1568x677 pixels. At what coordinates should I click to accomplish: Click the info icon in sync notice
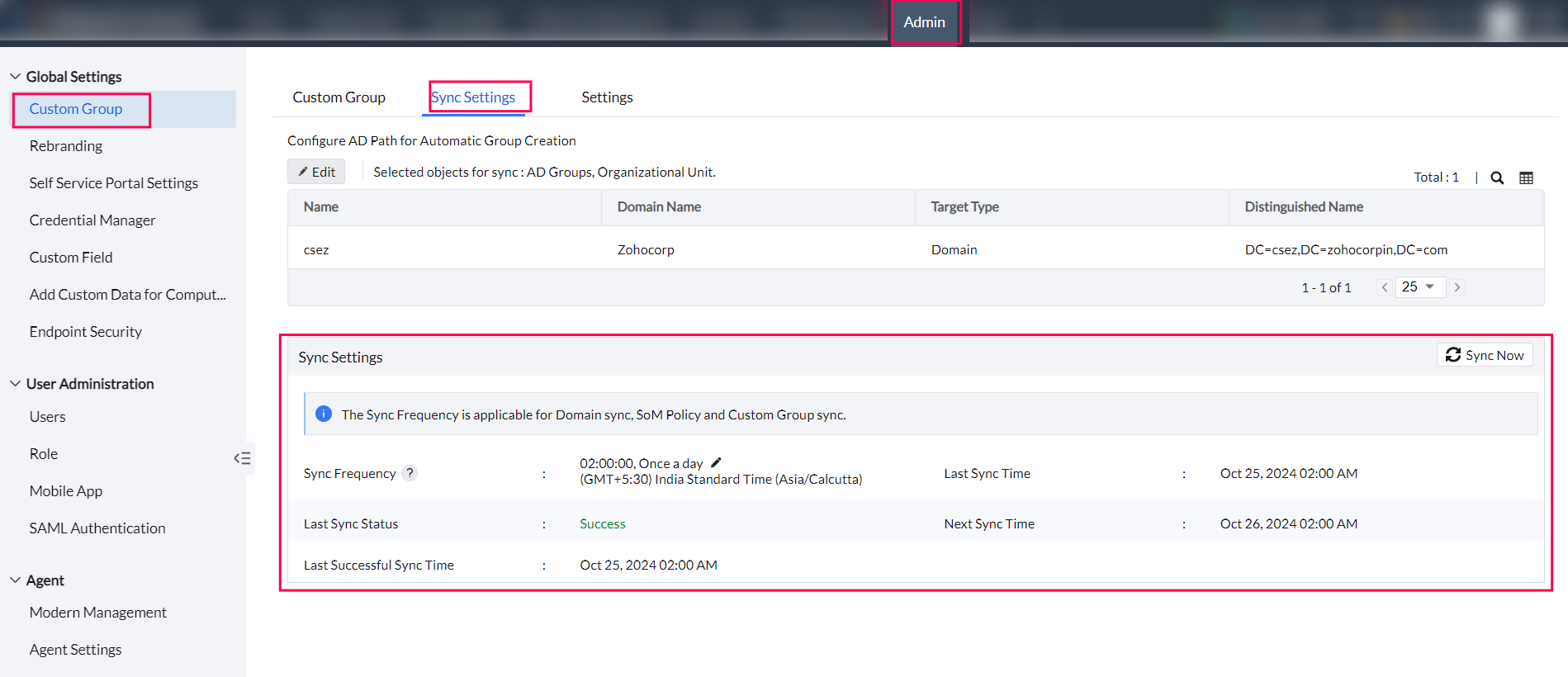click(x=324, y=414)
